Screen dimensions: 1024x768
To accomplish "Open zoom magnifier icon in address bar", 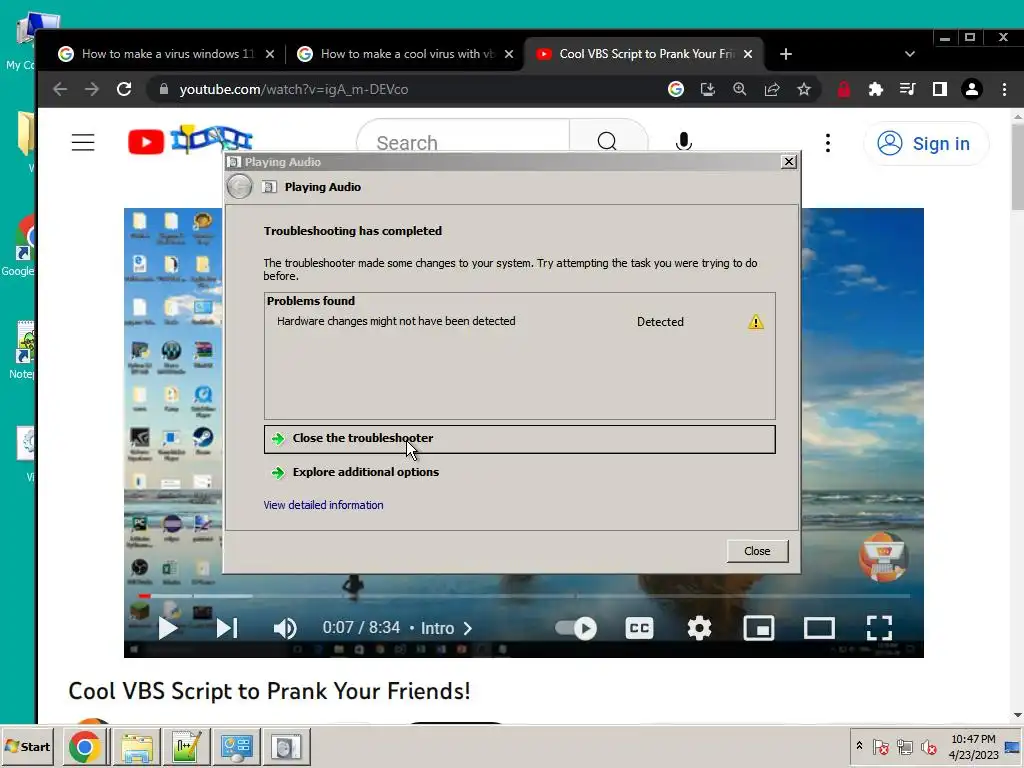I will (x=740, y=89).
